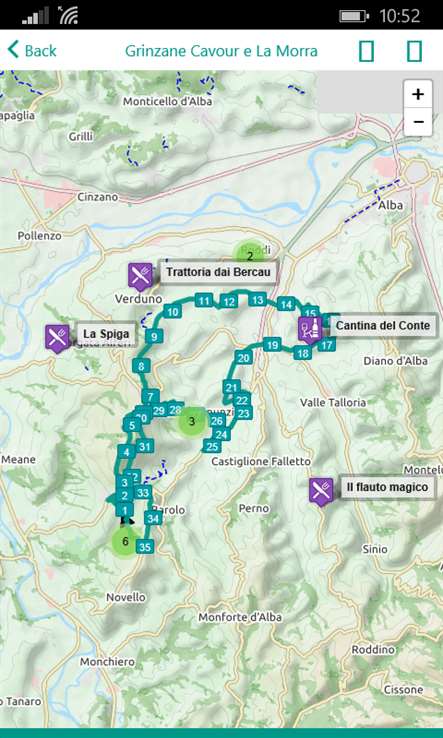Select the La Spiga restaurant marker icon

tap(57, 337)
